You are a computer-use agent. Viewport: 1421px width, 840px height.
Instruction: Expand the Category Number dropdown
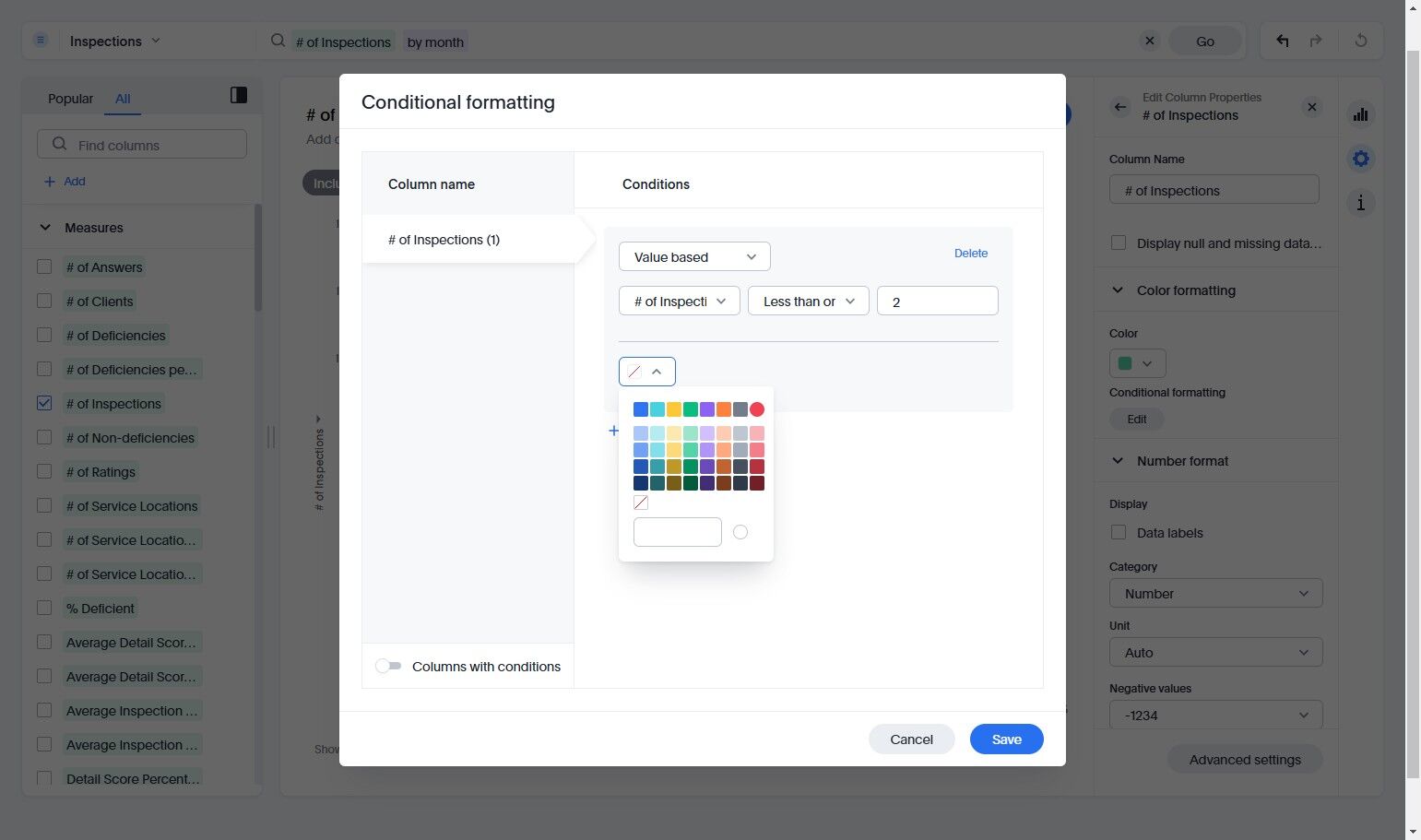click(1215, 593)
